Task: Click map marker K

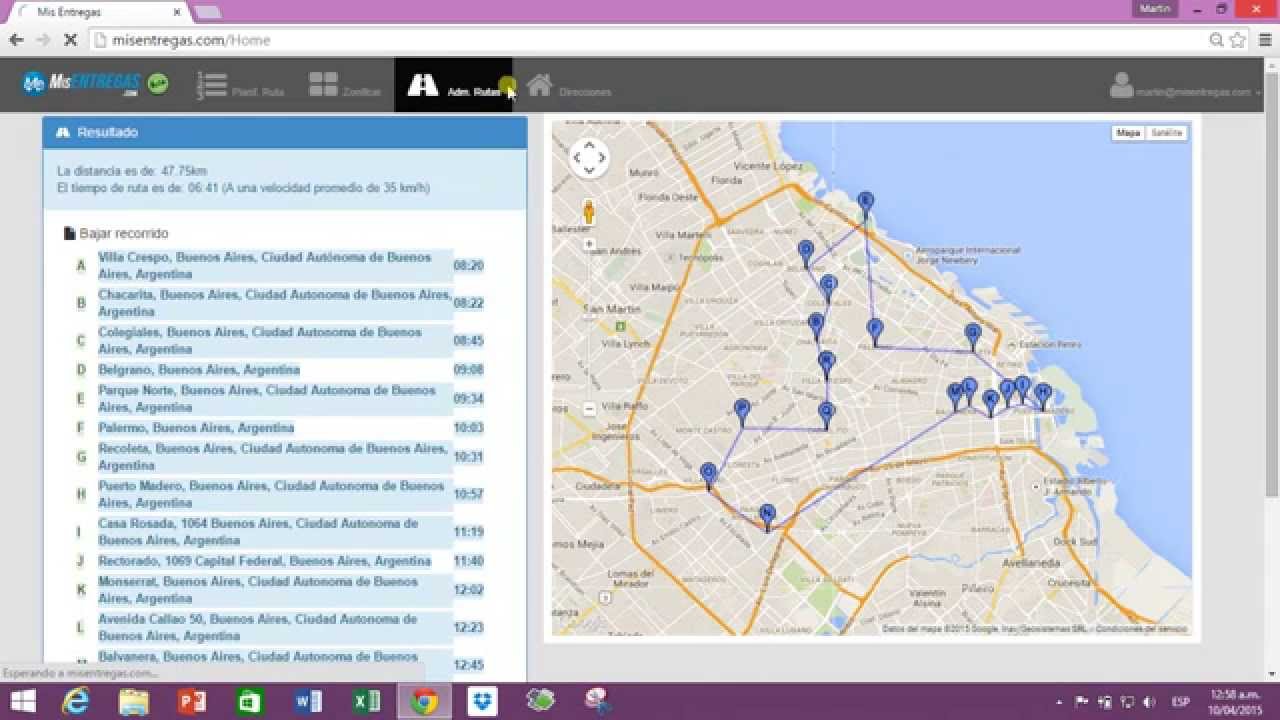Action: [990, 402]
